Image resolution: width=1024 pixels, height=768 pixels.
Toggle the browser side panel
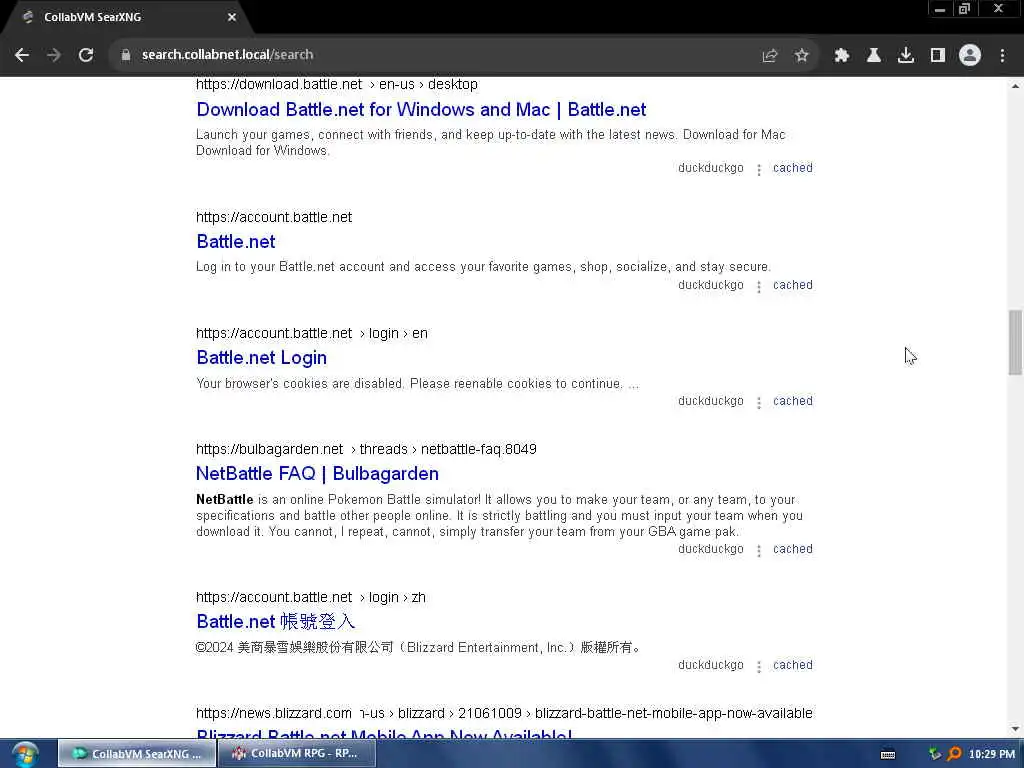click(x=938, y=56)
